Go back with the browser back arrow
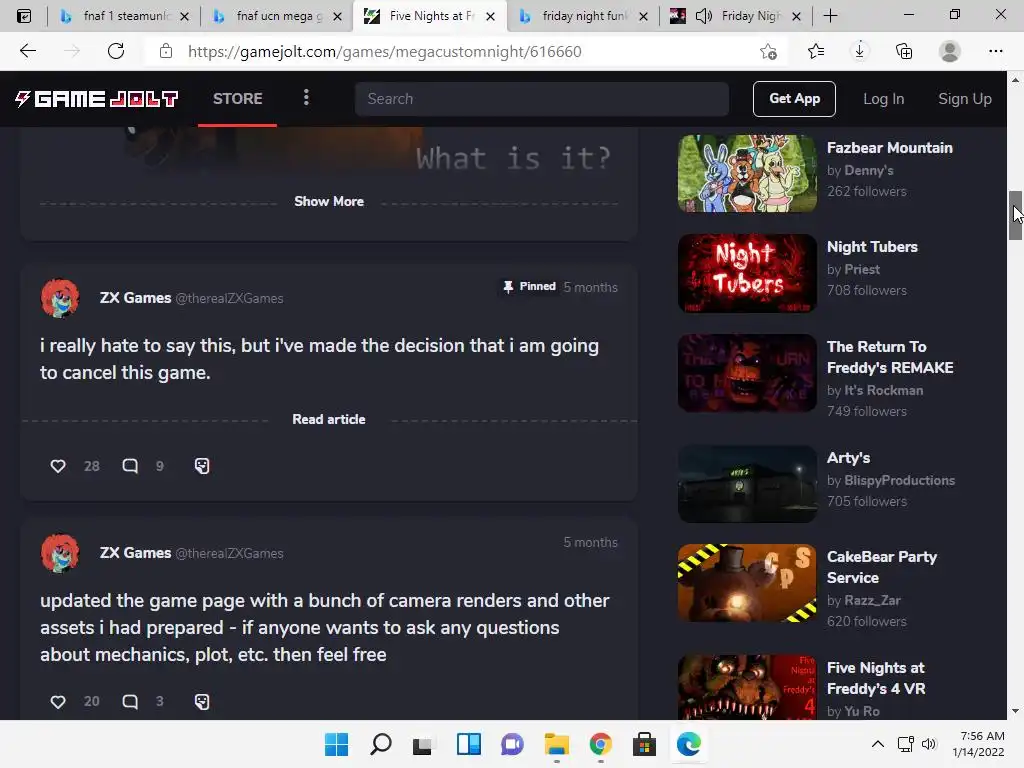Viewport: 1024px width, 768px height. tap(27, 51)
